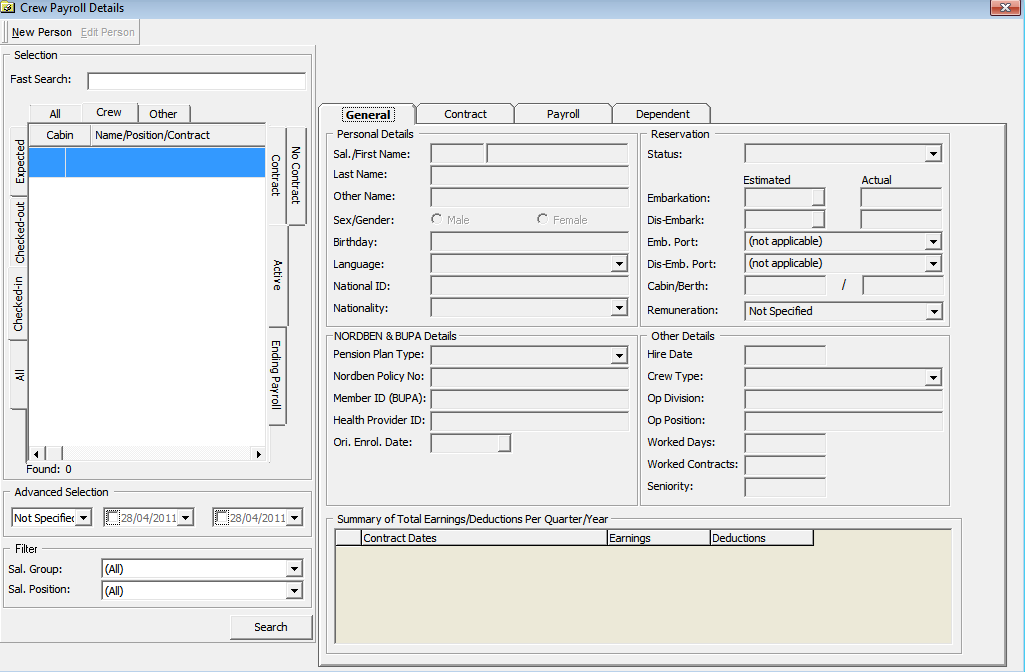Screen dimensions: 1025x672
Task: Expand the Sal. Group filter dropdown
Action: [x=294, y=569]
